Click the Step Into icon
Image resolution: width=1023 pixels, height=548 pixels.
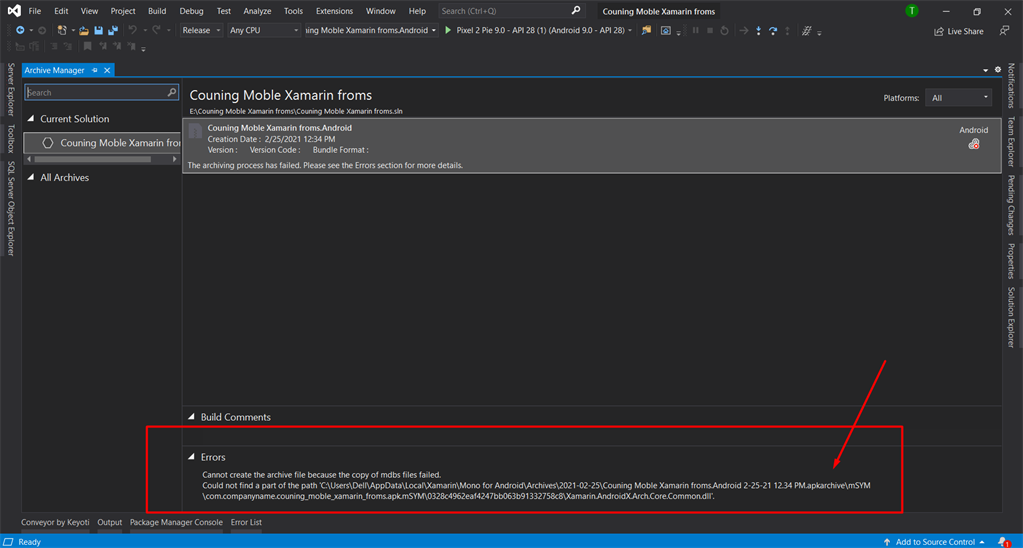tap(758, 30)
